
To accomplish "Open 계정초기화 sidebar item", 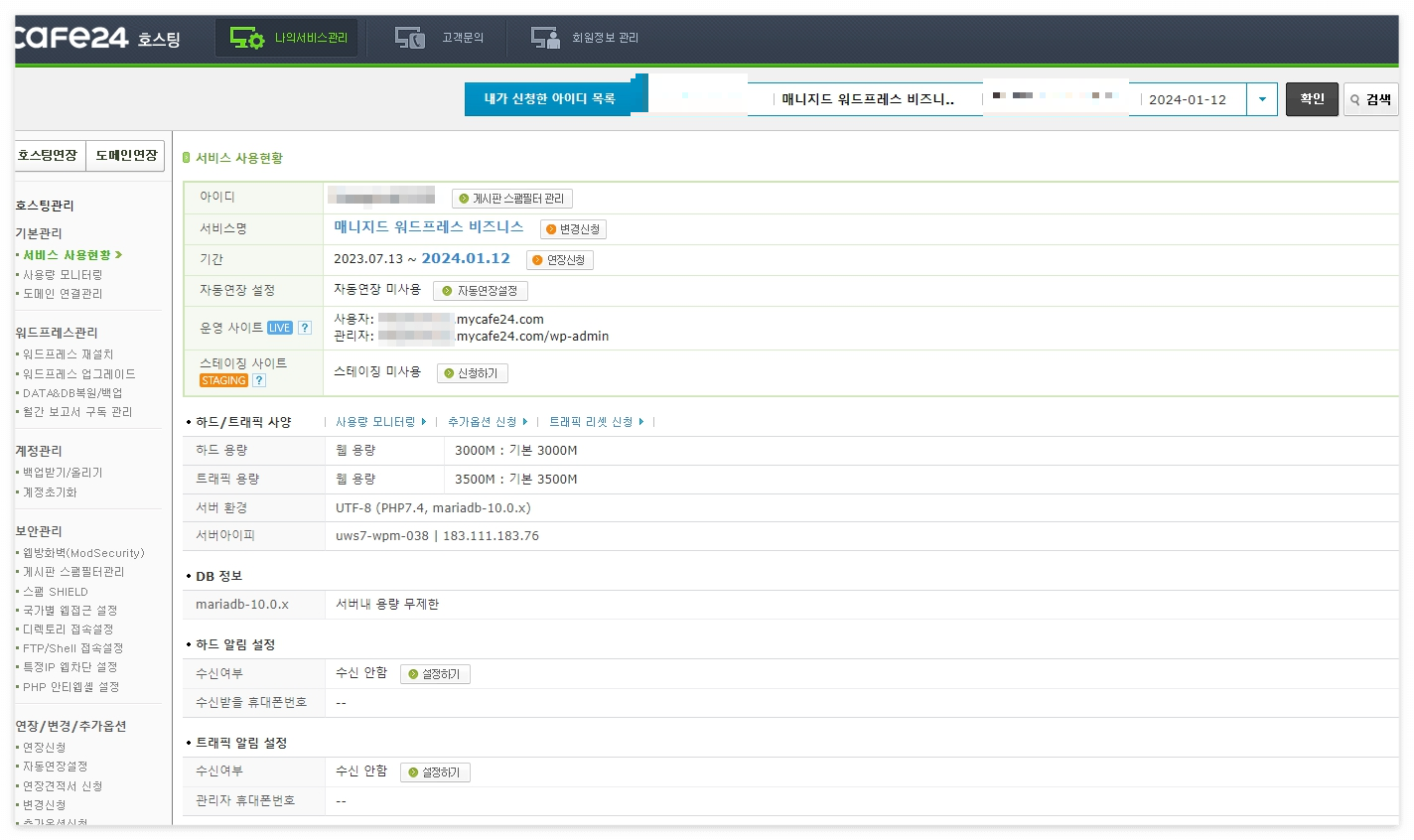I will [50, 492].
